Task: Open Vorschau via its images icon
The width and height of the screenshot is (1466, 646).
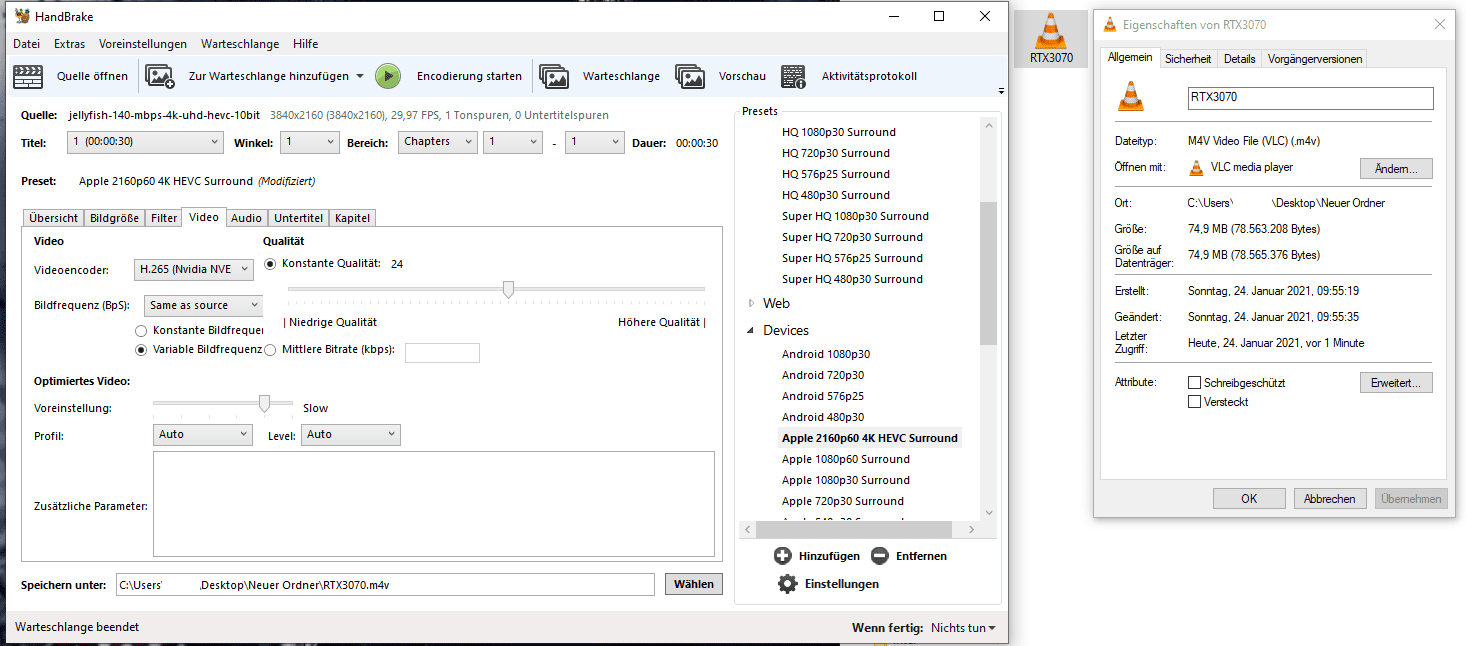Action: [690, 76]
